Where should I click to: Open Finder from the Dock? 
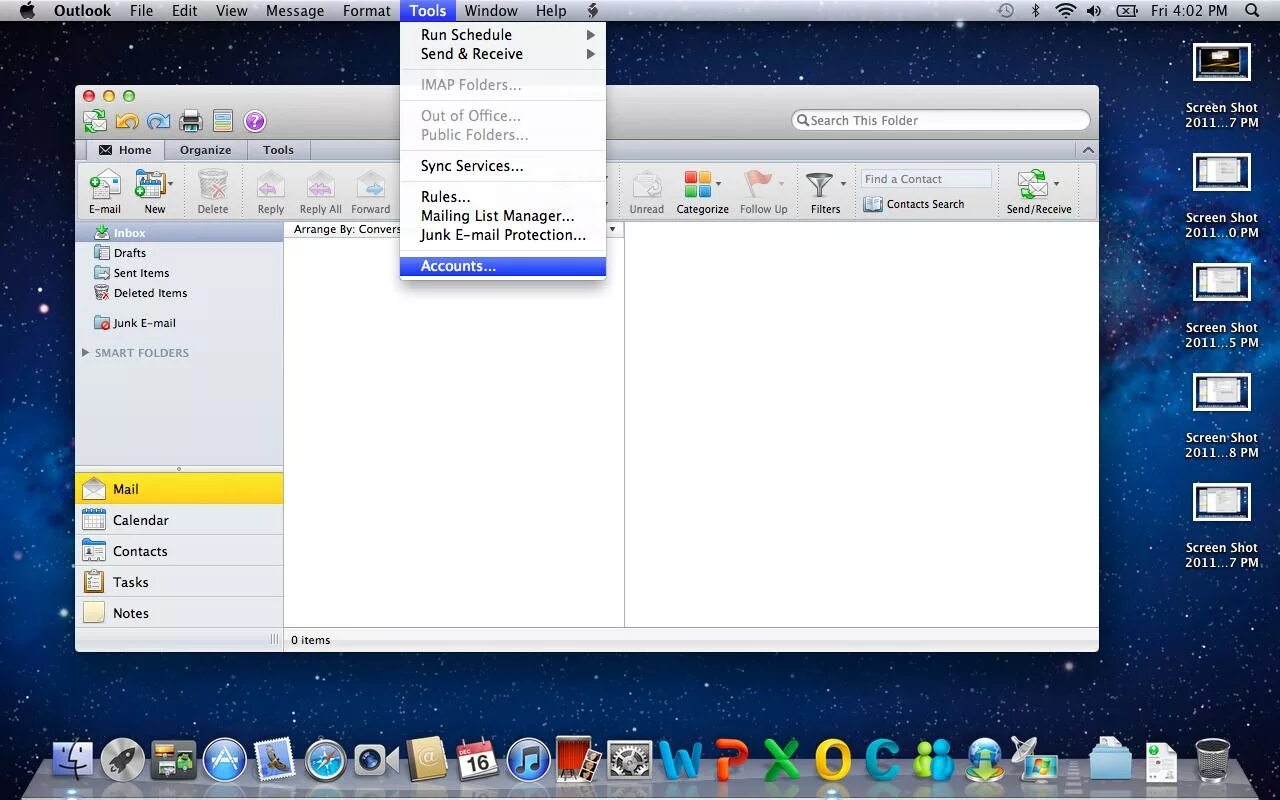pos(72,760)
